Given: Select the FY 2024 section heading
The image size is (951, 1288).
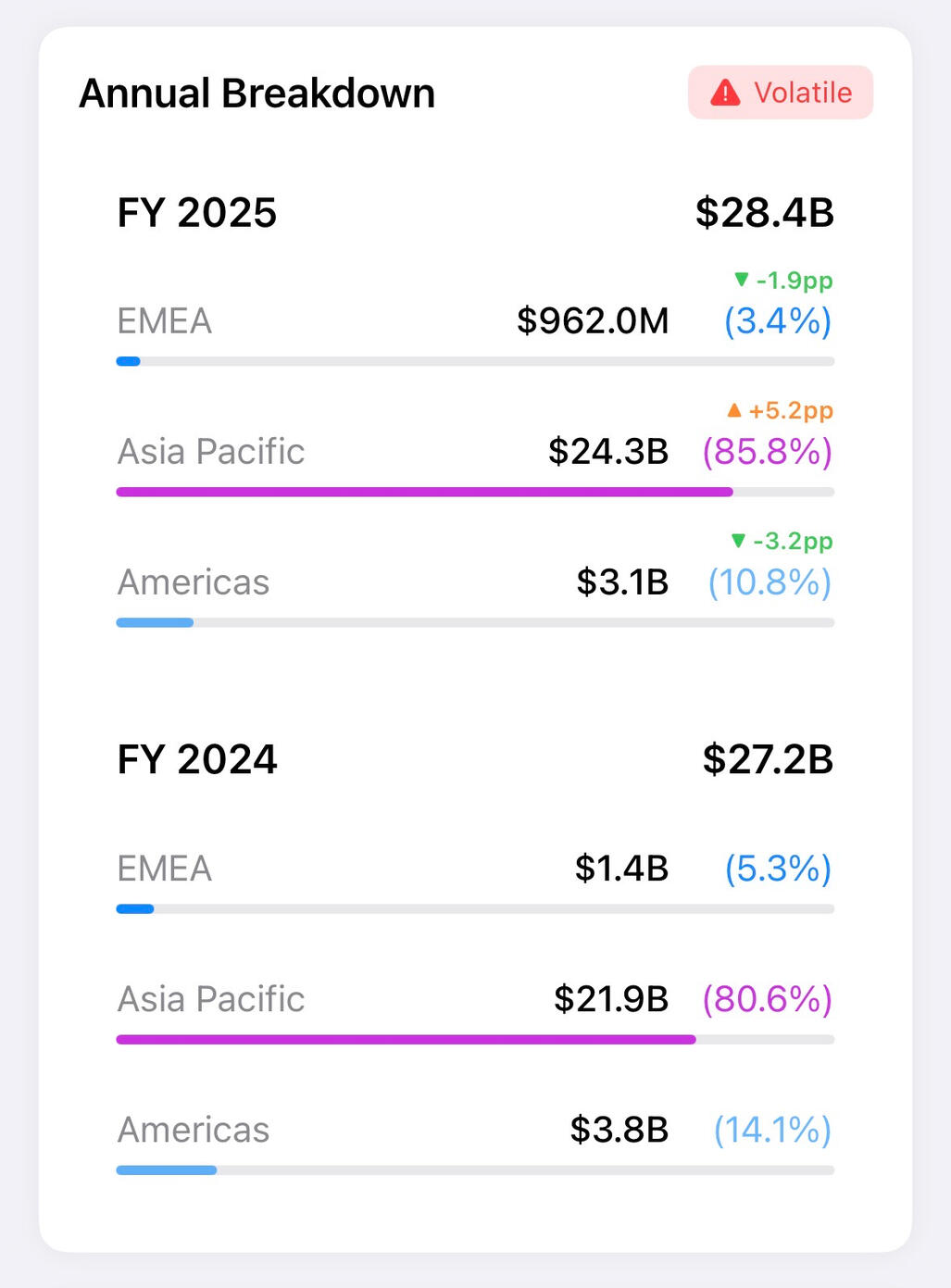Looking at the screenshot, I should (196, 760).
